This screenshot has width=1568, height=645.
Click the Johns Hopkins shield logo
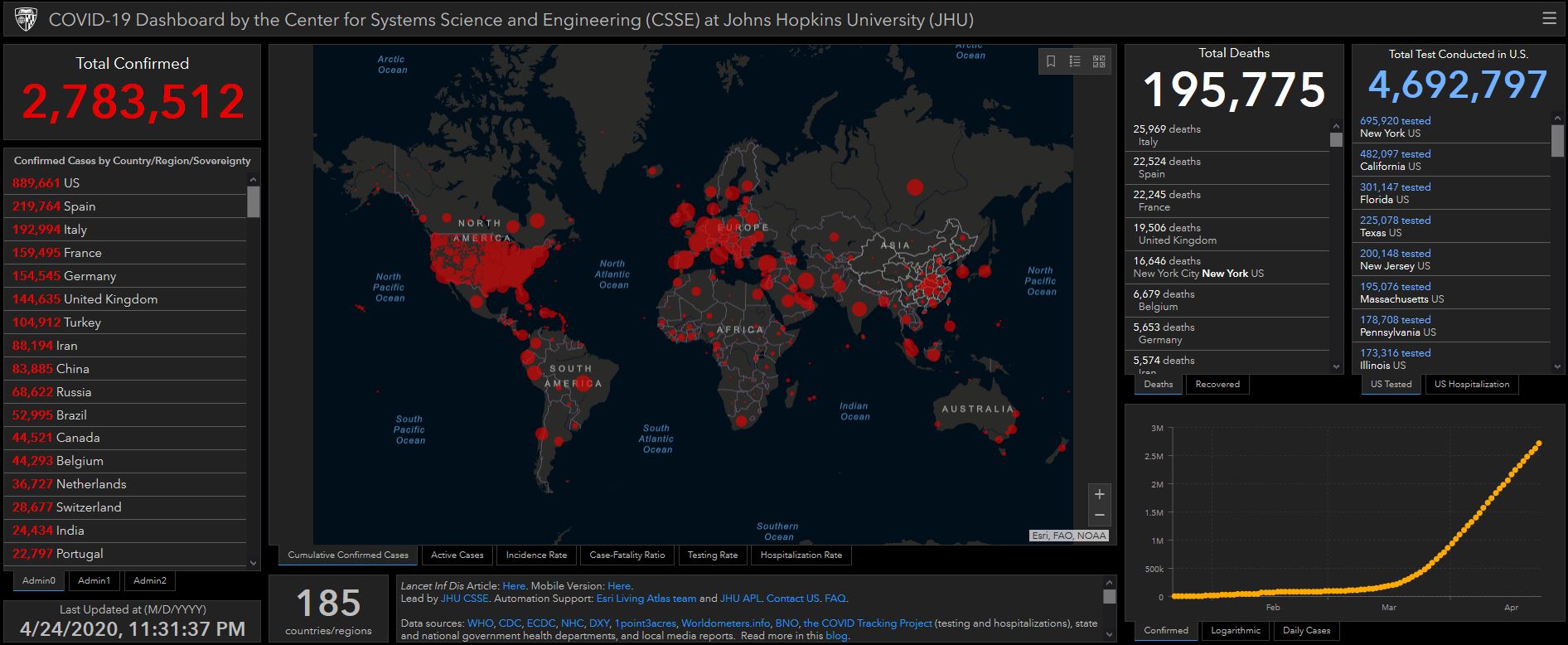(x=25, y=19)
